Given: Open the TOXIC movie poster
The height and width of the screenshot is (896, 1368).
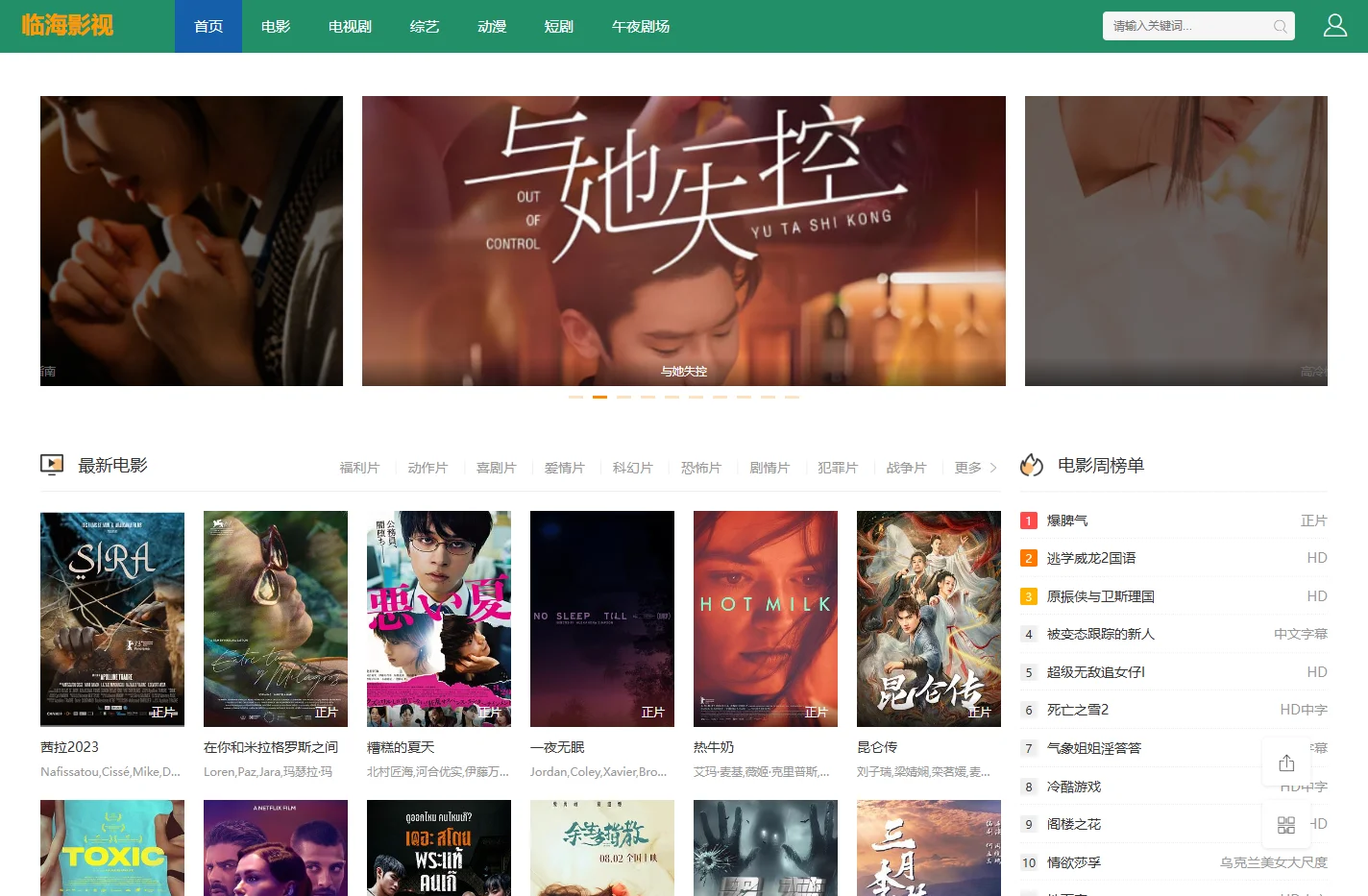Looking at the screenshot, I should pos(112,848).
